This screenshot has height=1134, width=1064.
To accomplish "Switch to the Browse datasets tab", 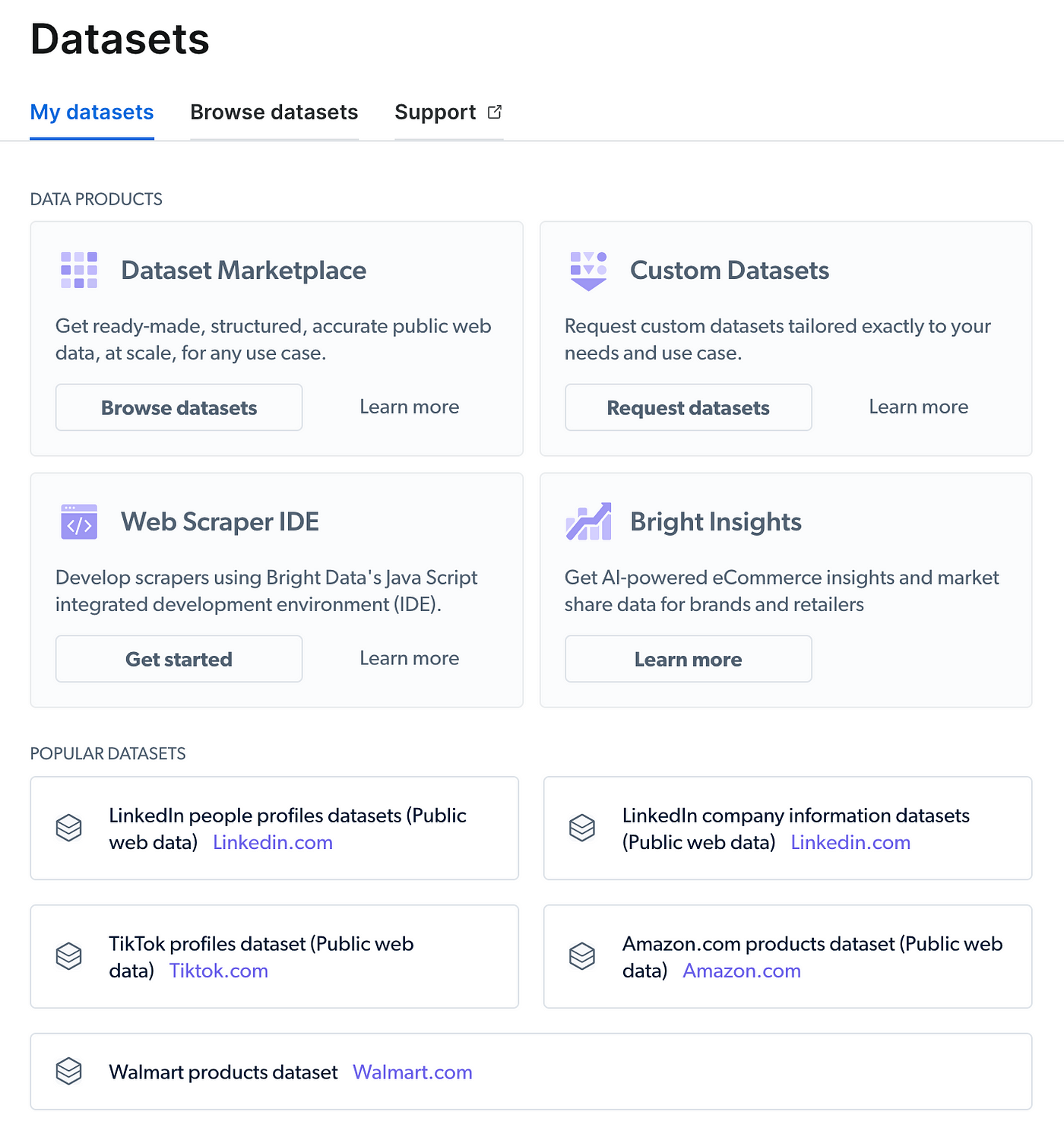I will click(x=274, y=112).
